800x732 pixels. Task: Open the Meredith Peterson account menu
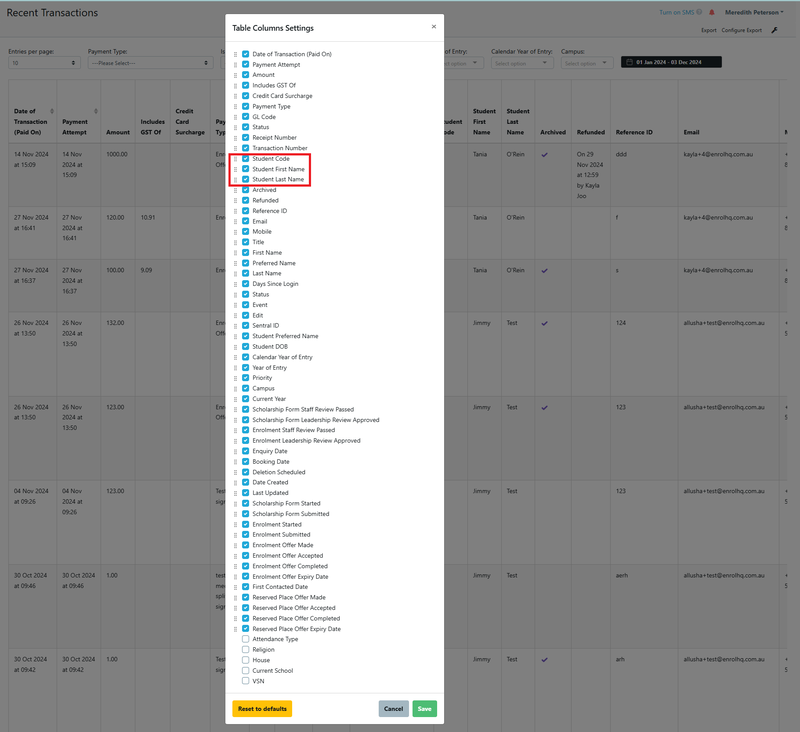(753, 12)
